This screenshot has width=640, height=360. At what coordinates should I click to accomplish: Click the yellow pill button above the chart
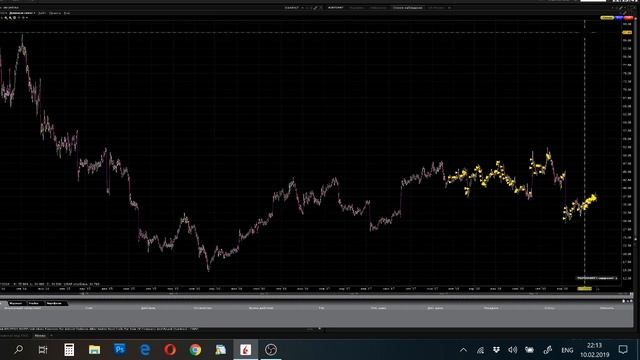tap(607, 18)
